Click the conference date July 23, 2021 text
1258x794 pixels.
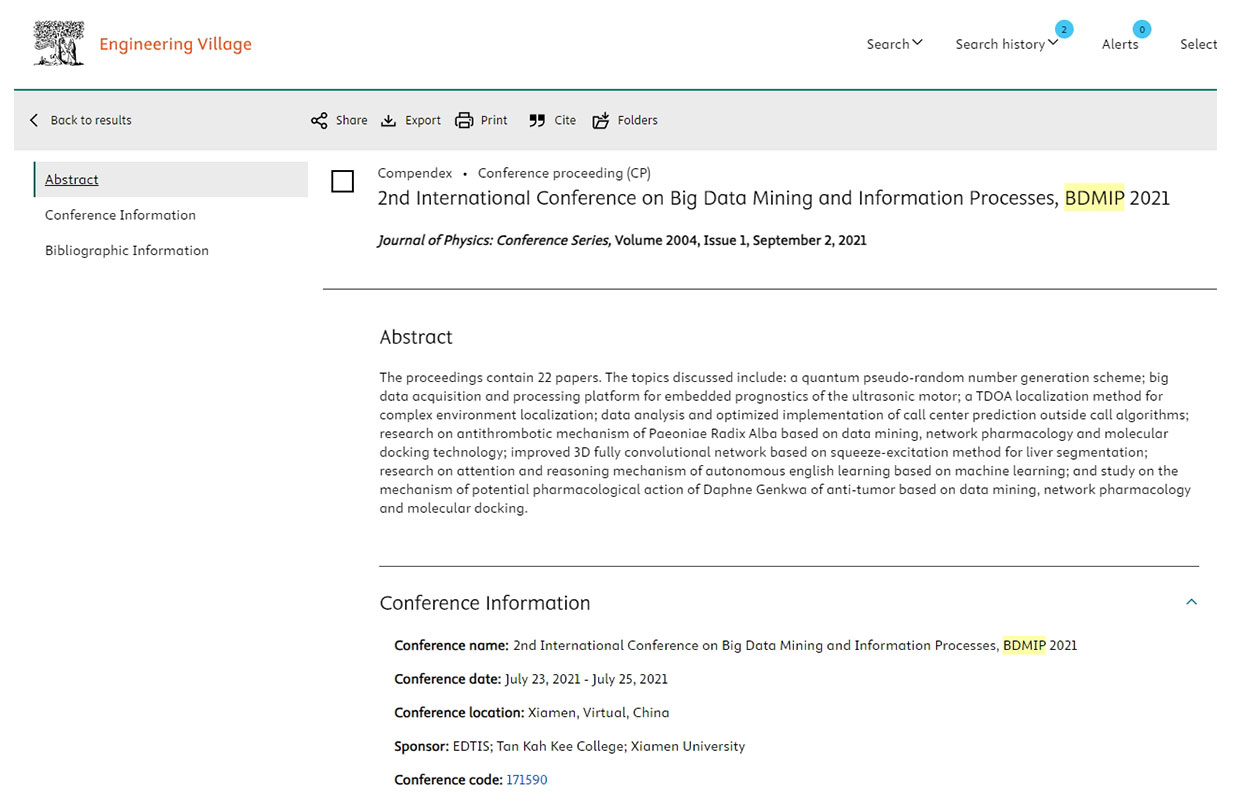coord(586,679)
